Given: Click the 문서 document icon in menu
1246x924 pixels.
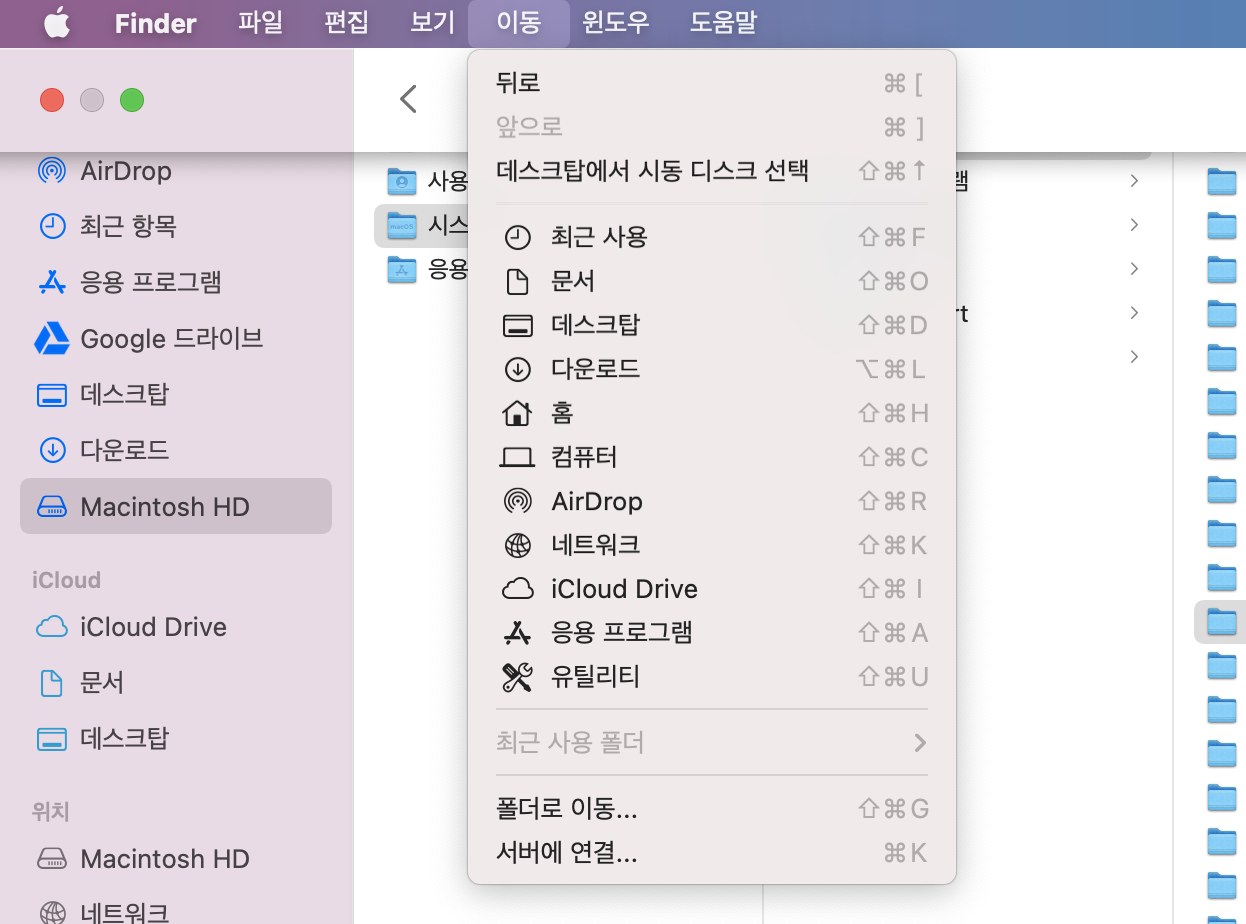Looking at the screenshot, I should (517, 282).
